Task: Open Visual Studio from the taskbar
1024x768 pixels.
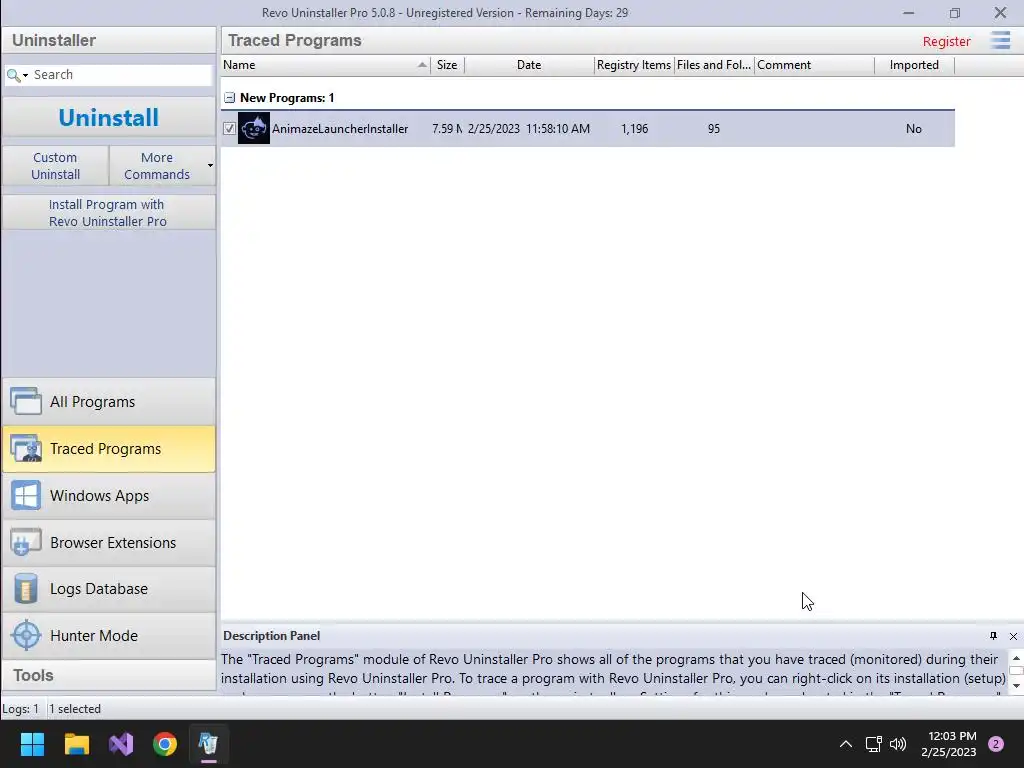Action: tap(121, 744)
